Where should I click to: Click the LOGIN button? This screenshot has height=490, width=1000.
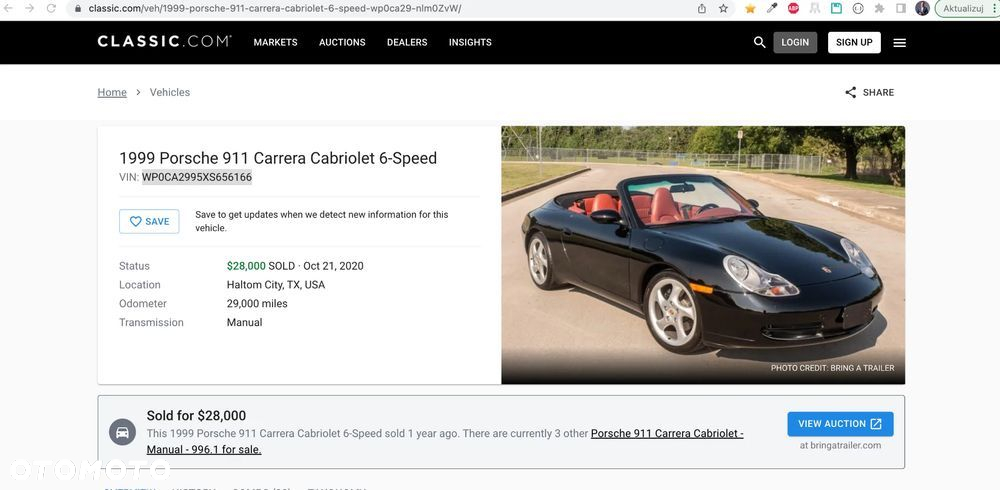[x=795, y=42]
